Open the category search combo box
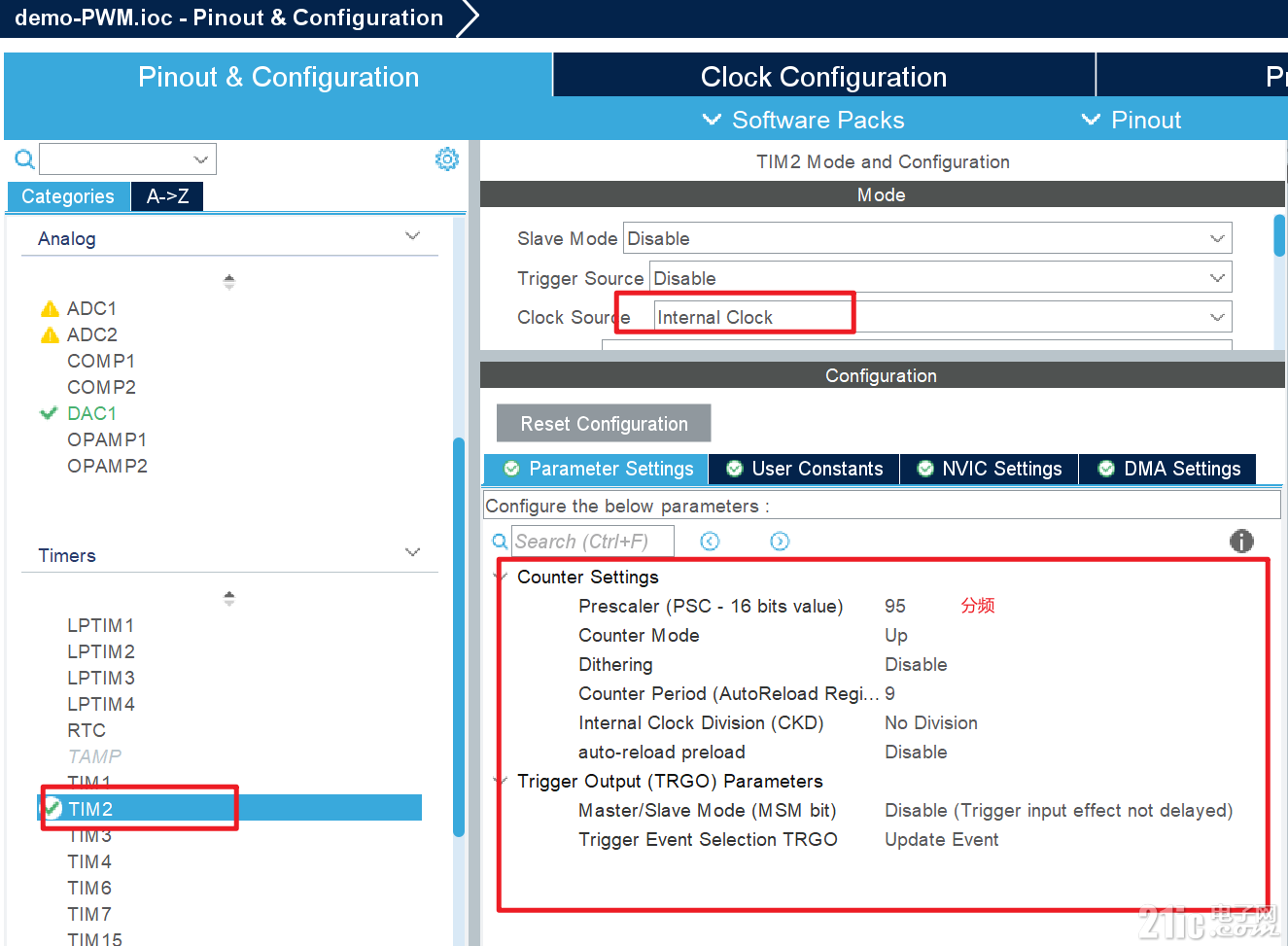 pyautogui.click(x=127, y=158)
